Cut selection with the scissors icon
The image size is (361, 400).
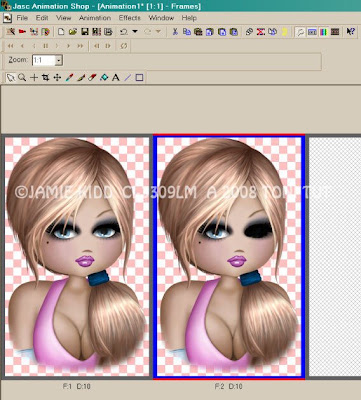click(175, 32)
